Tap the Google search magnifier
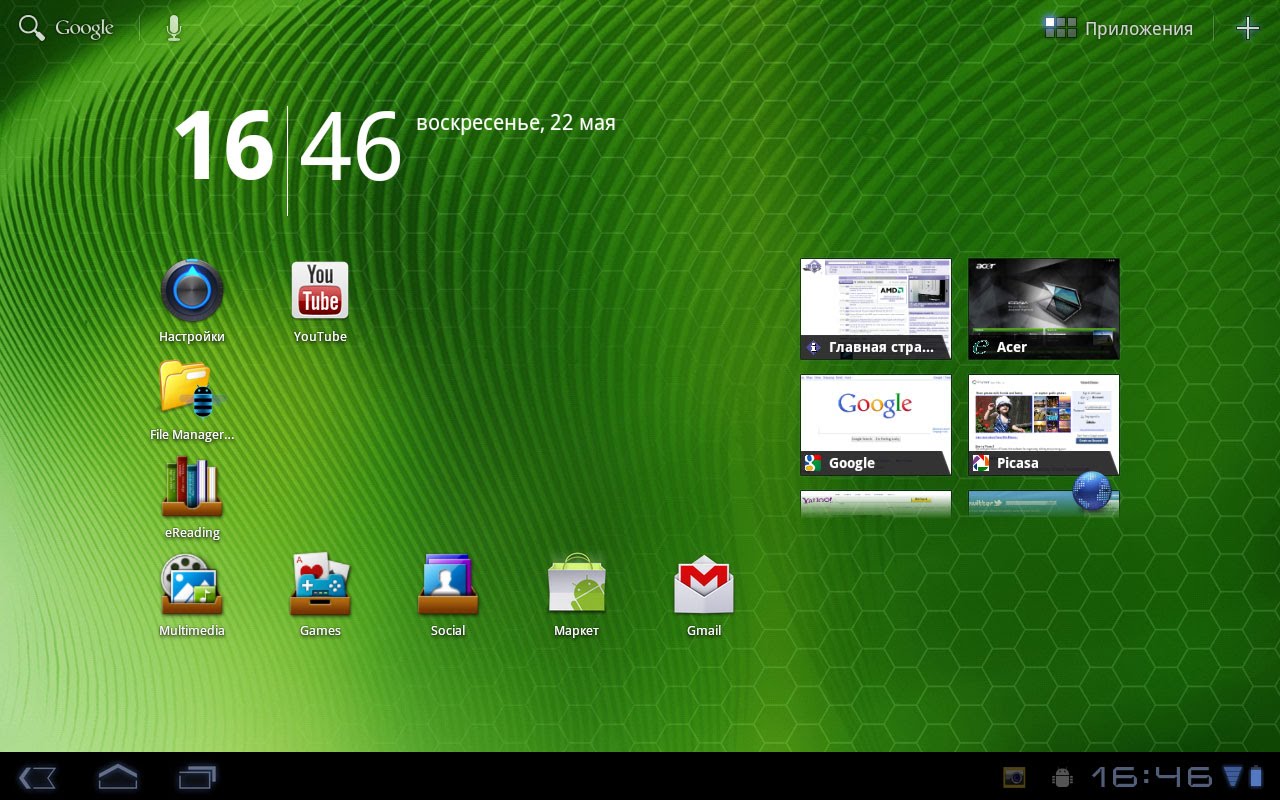Image resolution: width=1280 pixels, height=800 pixels. click(30, 27)
